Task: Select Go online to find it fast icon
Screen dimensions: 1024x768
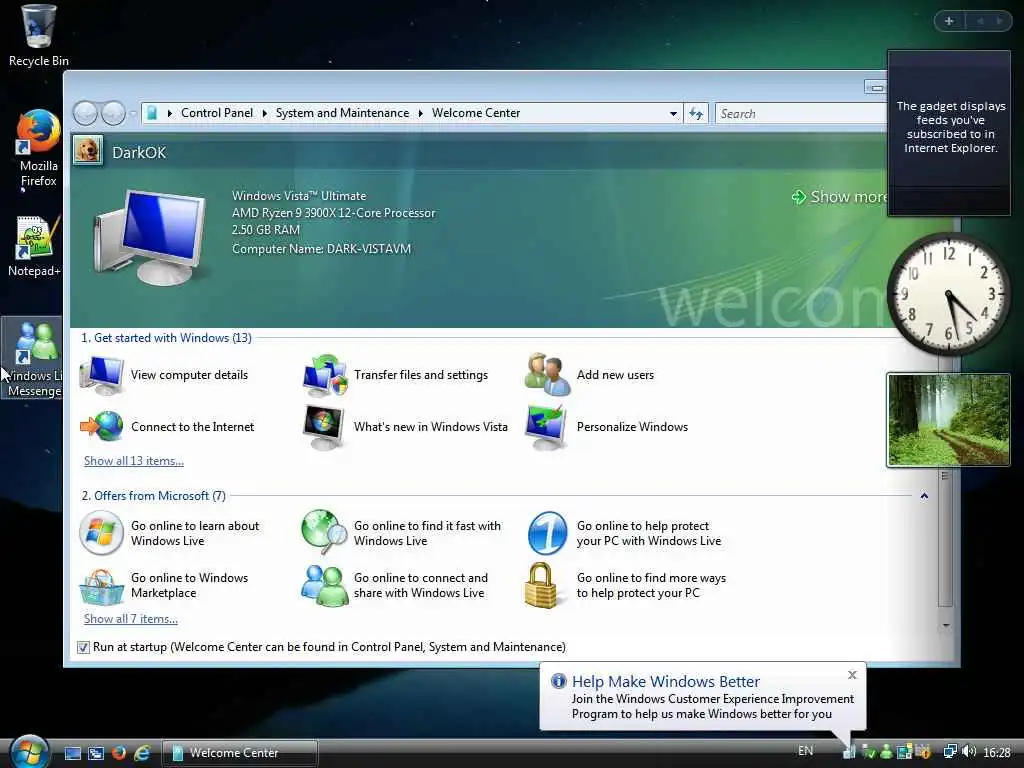Action: tap(324, 532)
